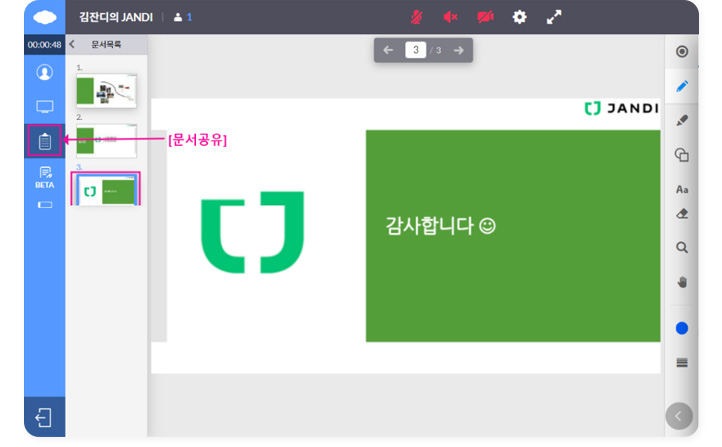Select the laser pointer tool
Viewport: 722px width, 447px height.
tap(682, 52)
